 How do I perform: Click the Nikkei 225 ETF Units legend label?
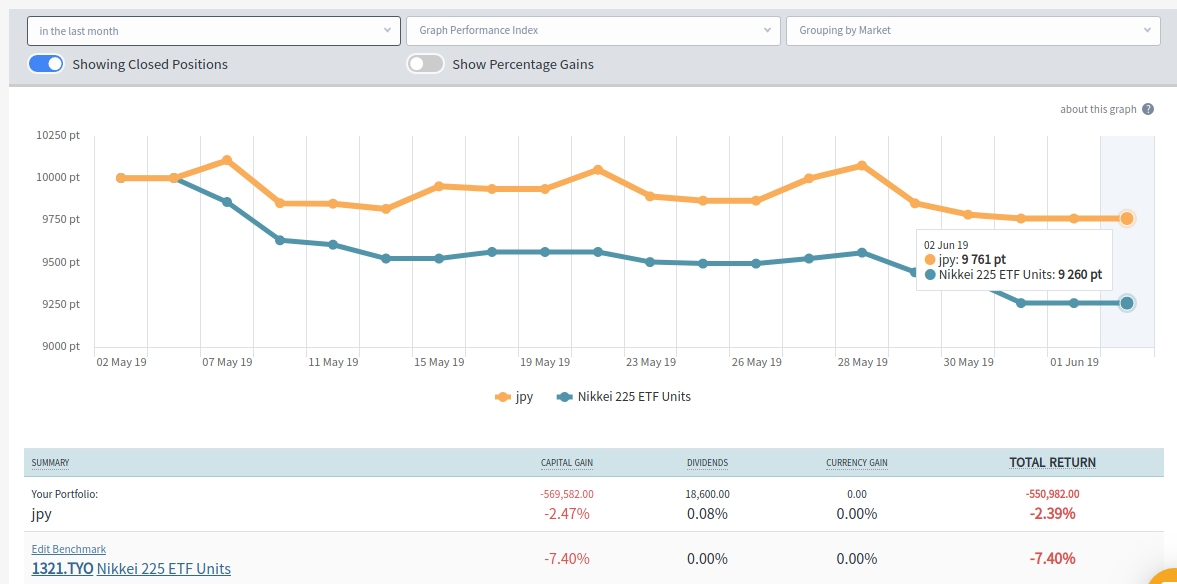(634, 397)
